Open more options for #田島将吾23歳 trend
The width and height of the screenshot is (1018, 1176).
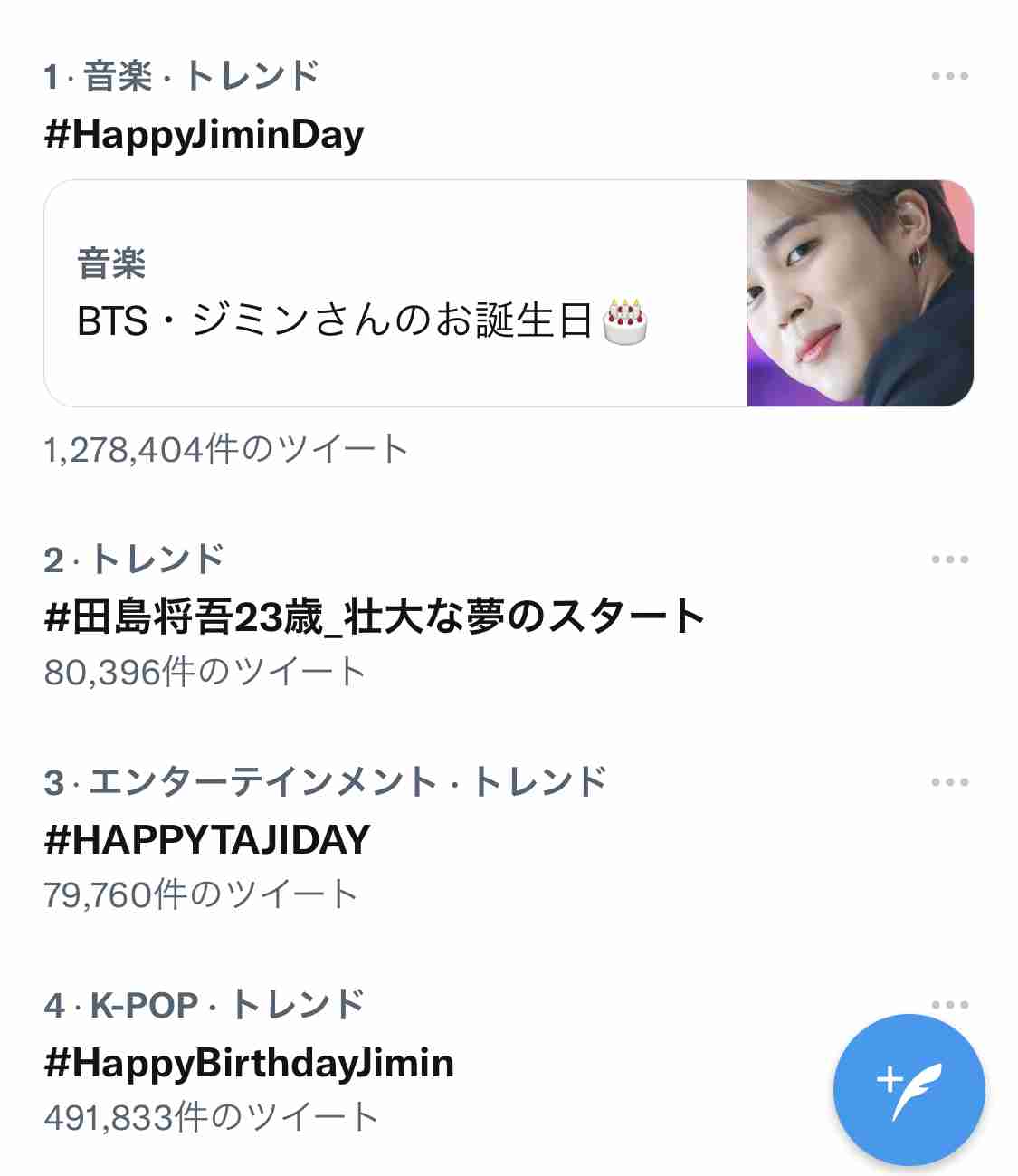949,559
